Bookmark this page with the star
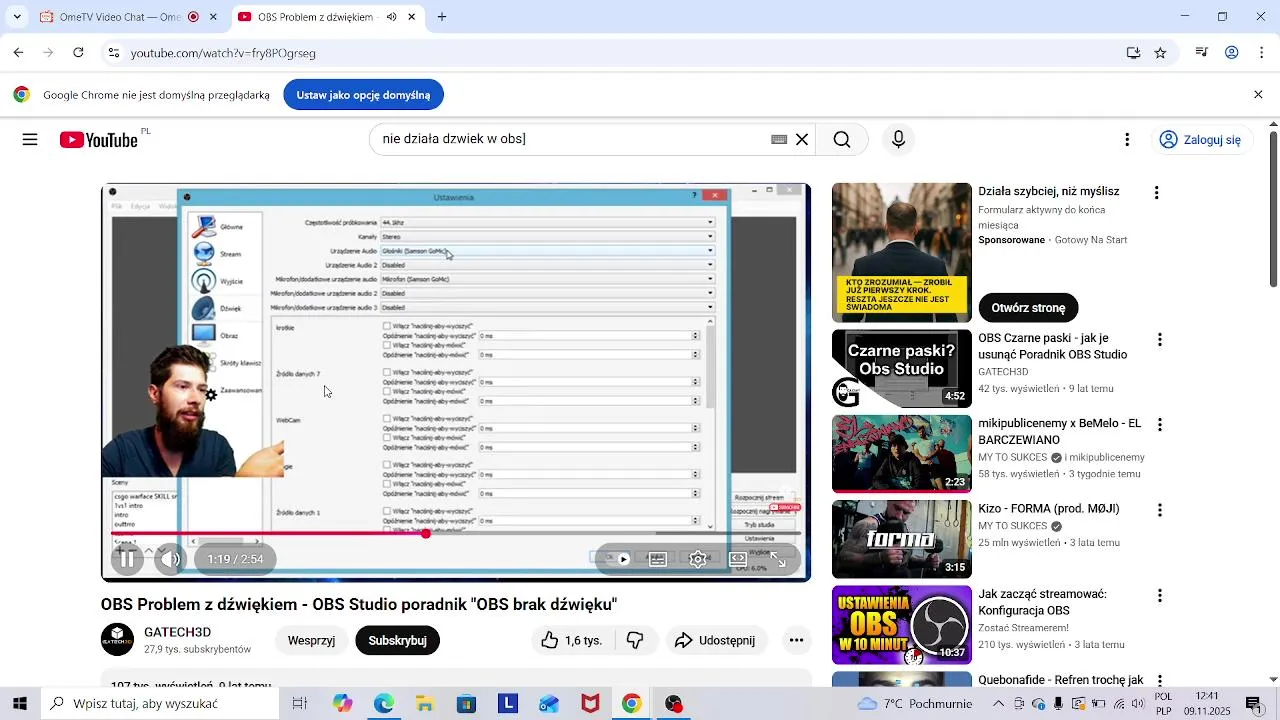Viewport: 1280px width, 720px height. (x=1160, y=53)
